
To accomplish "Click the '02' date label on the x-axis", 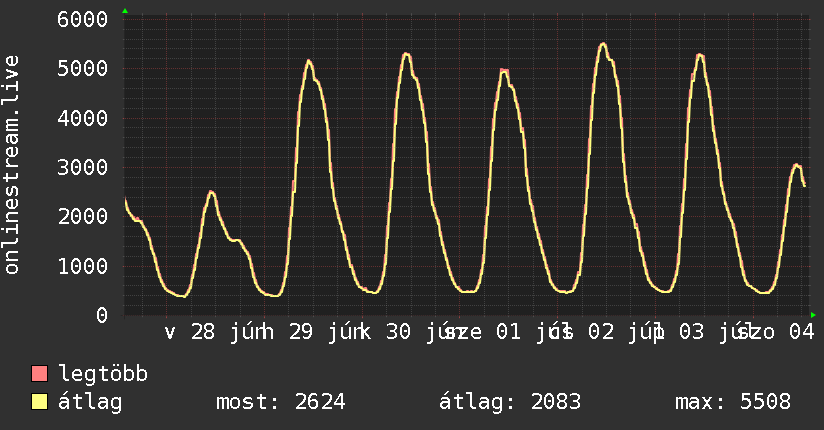I will [x=601, y=332].
